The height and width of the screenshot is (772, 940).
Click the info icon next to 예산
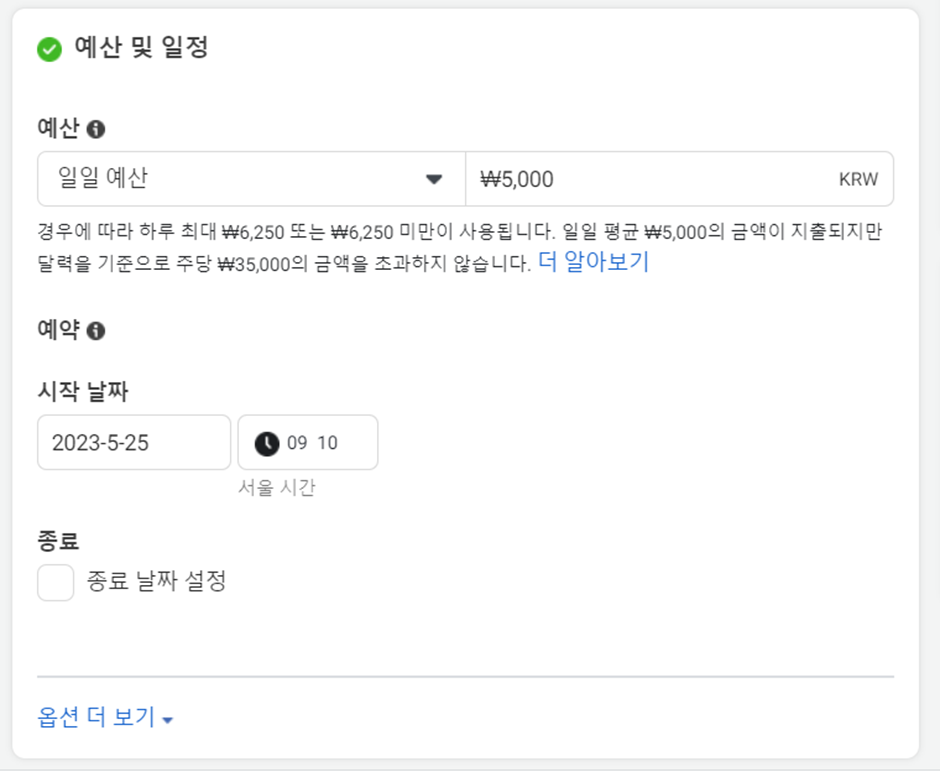(x=96, y=129)
